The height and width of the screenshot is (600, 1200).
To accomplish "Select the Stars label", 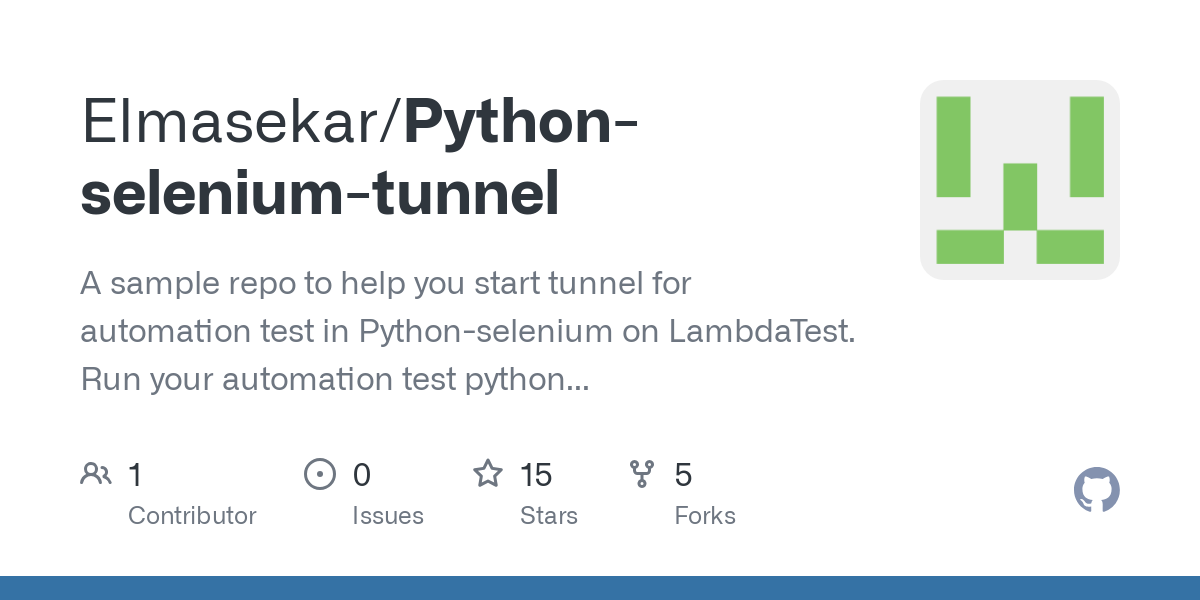I will (549, 516).
